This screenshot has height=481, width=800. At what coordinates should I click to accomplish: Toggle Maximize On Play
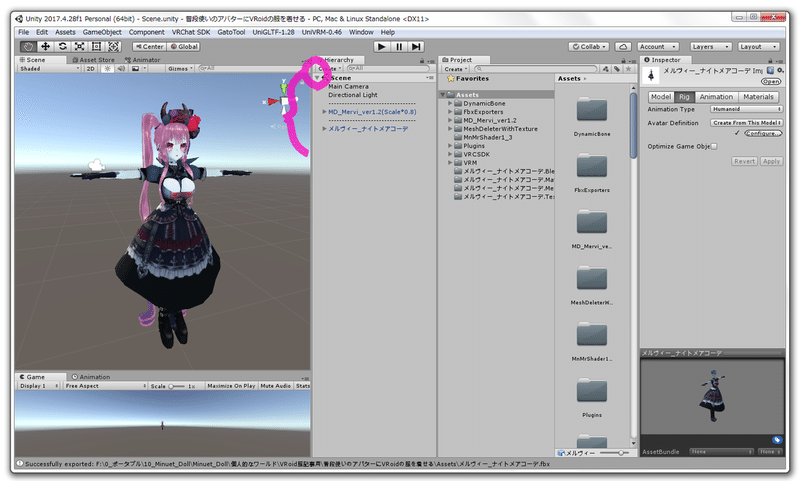pyautogui.click(x=231, y=386)
